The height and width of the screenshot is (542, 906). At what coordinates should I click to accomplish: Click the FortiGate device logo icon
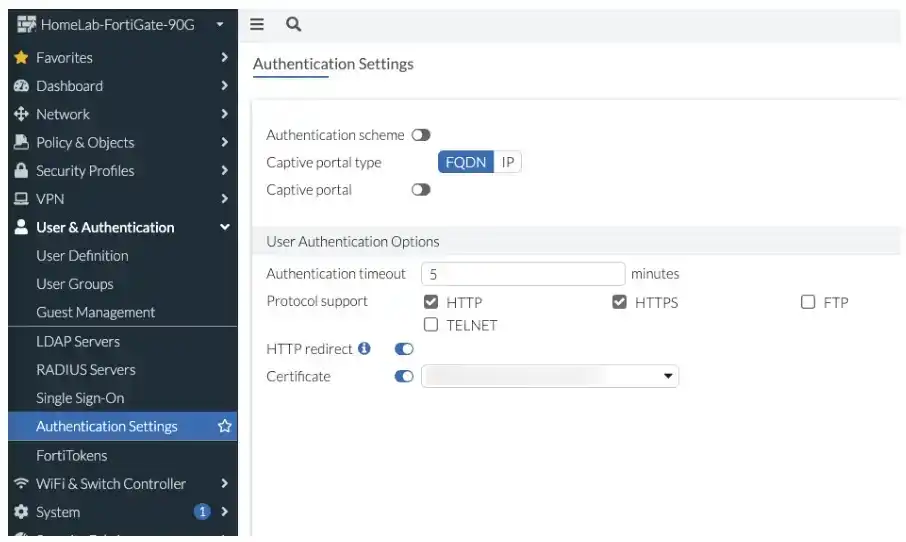click(26, 25)
